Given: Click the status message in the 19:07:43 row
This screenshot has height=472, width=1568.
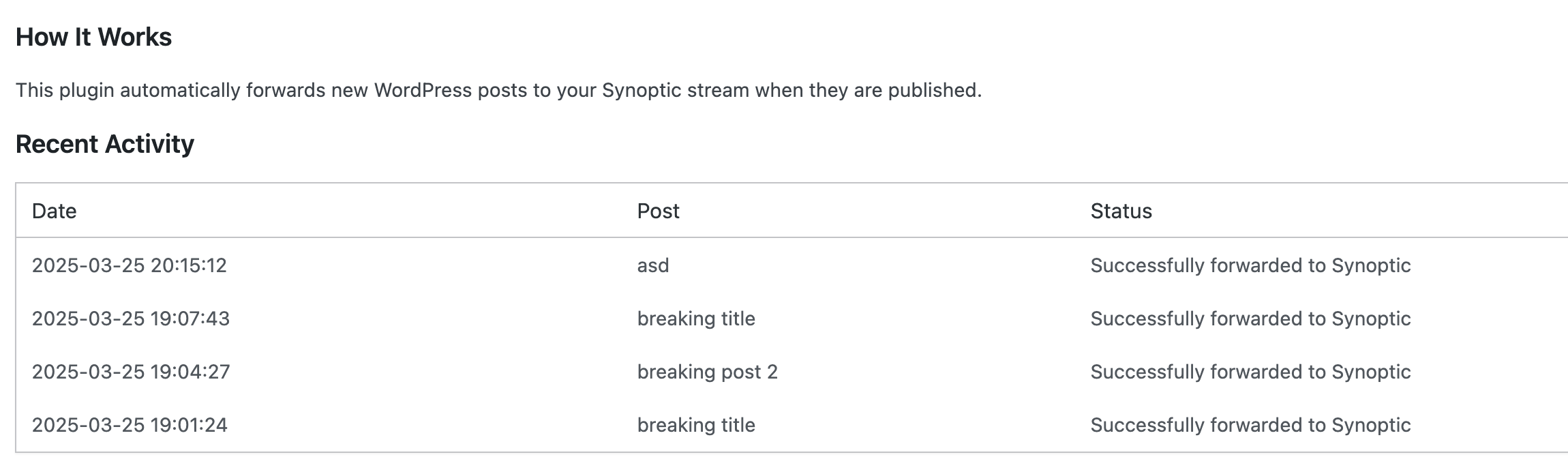Looking at the screenshot, I should (x=1250, y=319).
